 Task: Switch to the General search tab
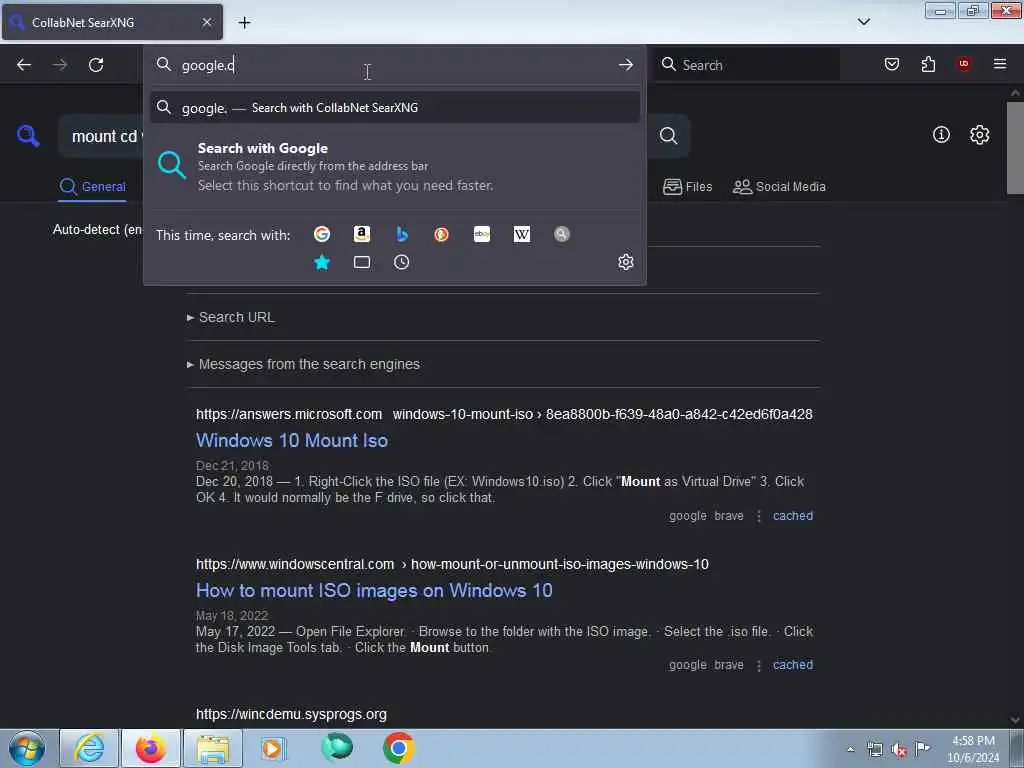click(x=92, y=187)
